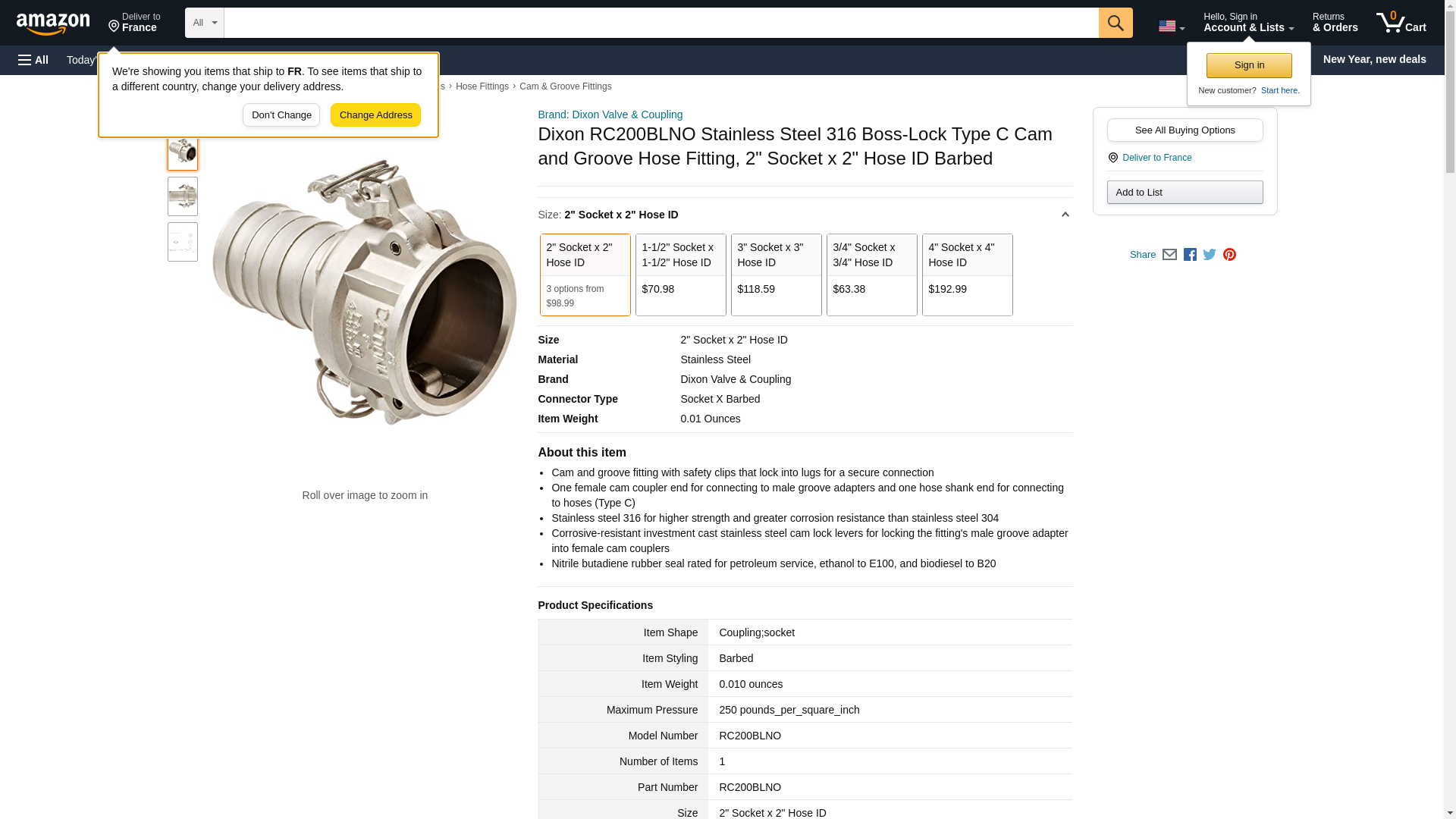This screenshot has height=819, width=1456.
Task: Click the search magnifier button
Action: [1115, 23]
